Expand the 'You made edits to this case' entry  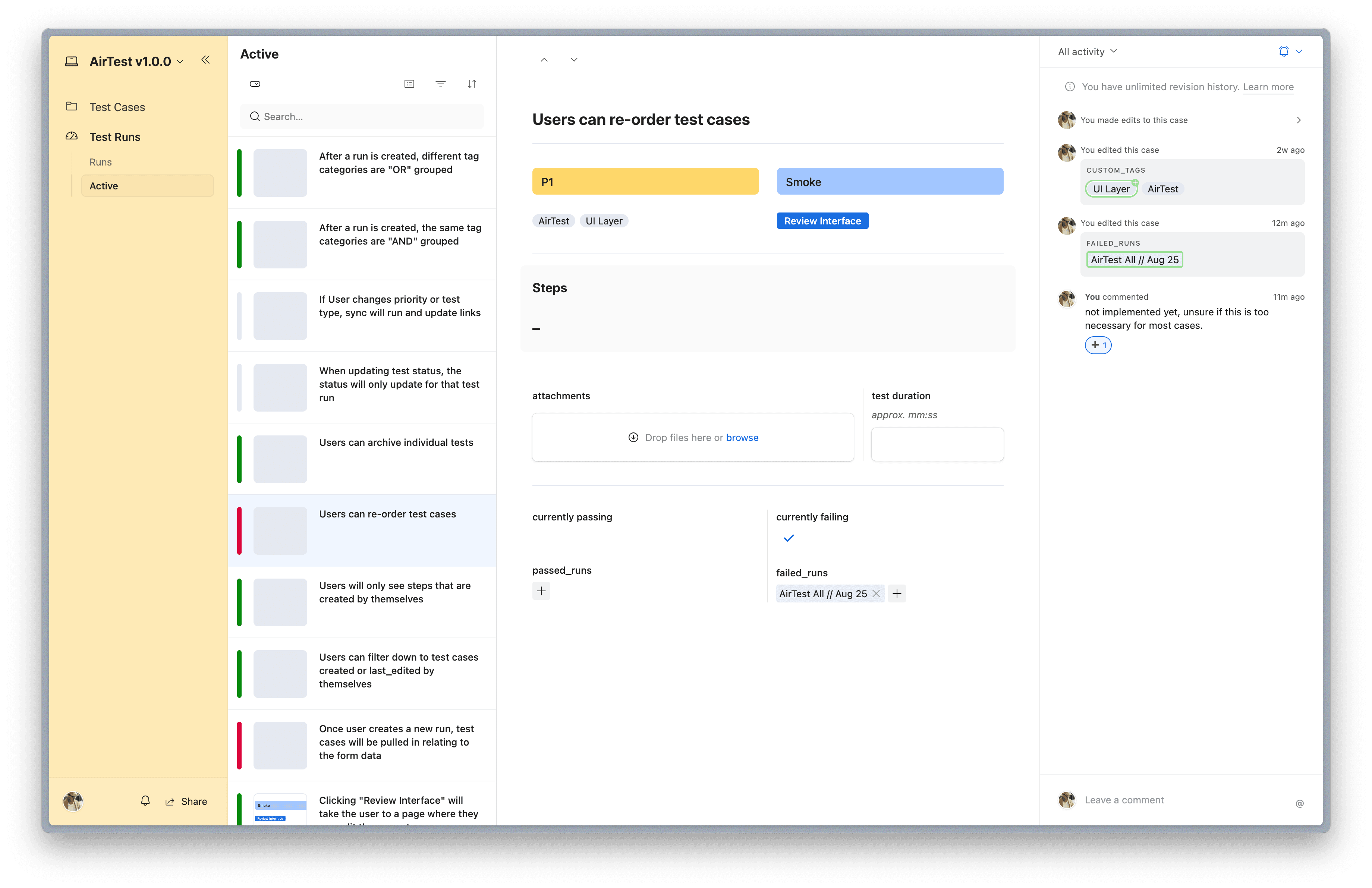pyautogui.click(x=1298, y=120)
